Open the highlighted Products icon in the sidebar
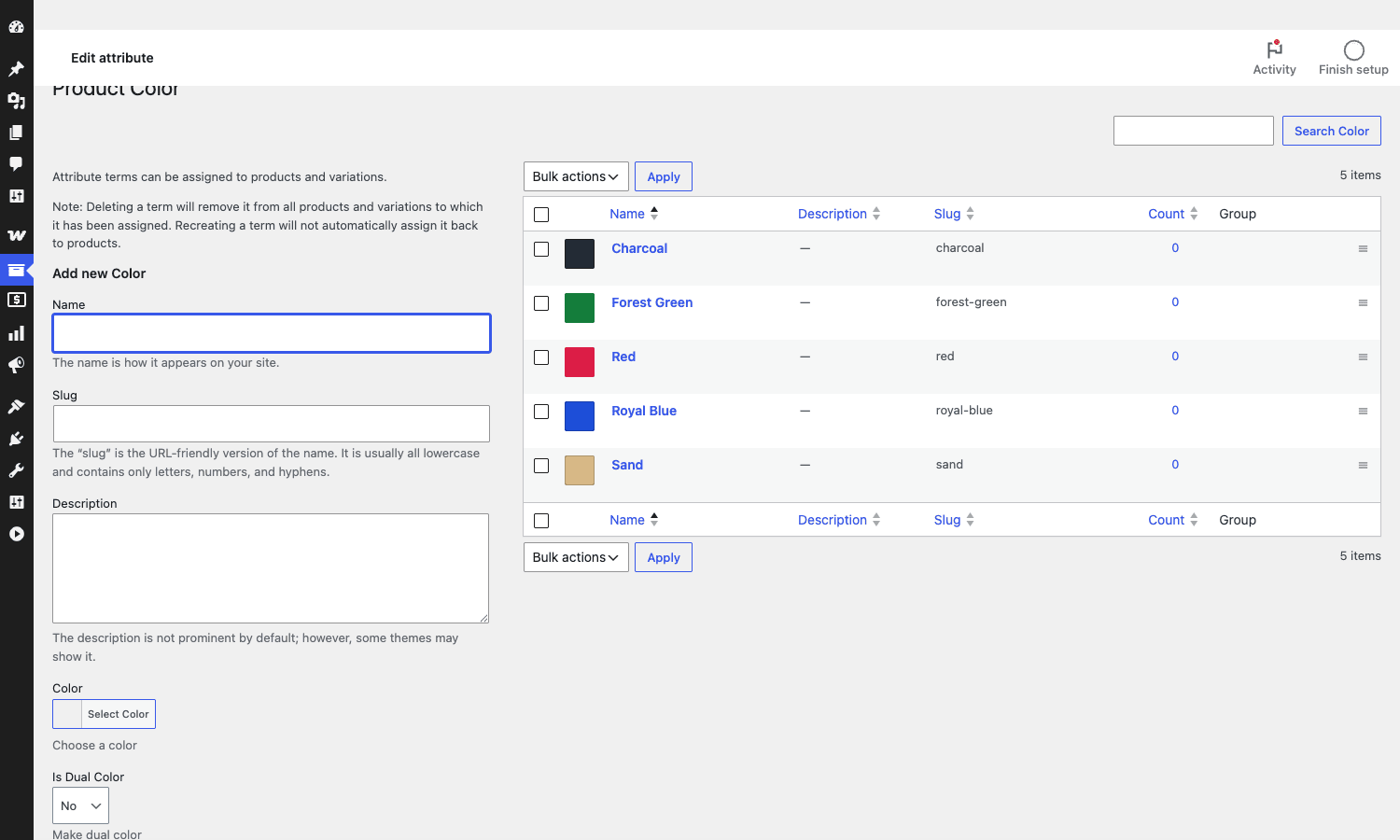The height and width of the screenshot is (840, 1400). tap(16, 270)
